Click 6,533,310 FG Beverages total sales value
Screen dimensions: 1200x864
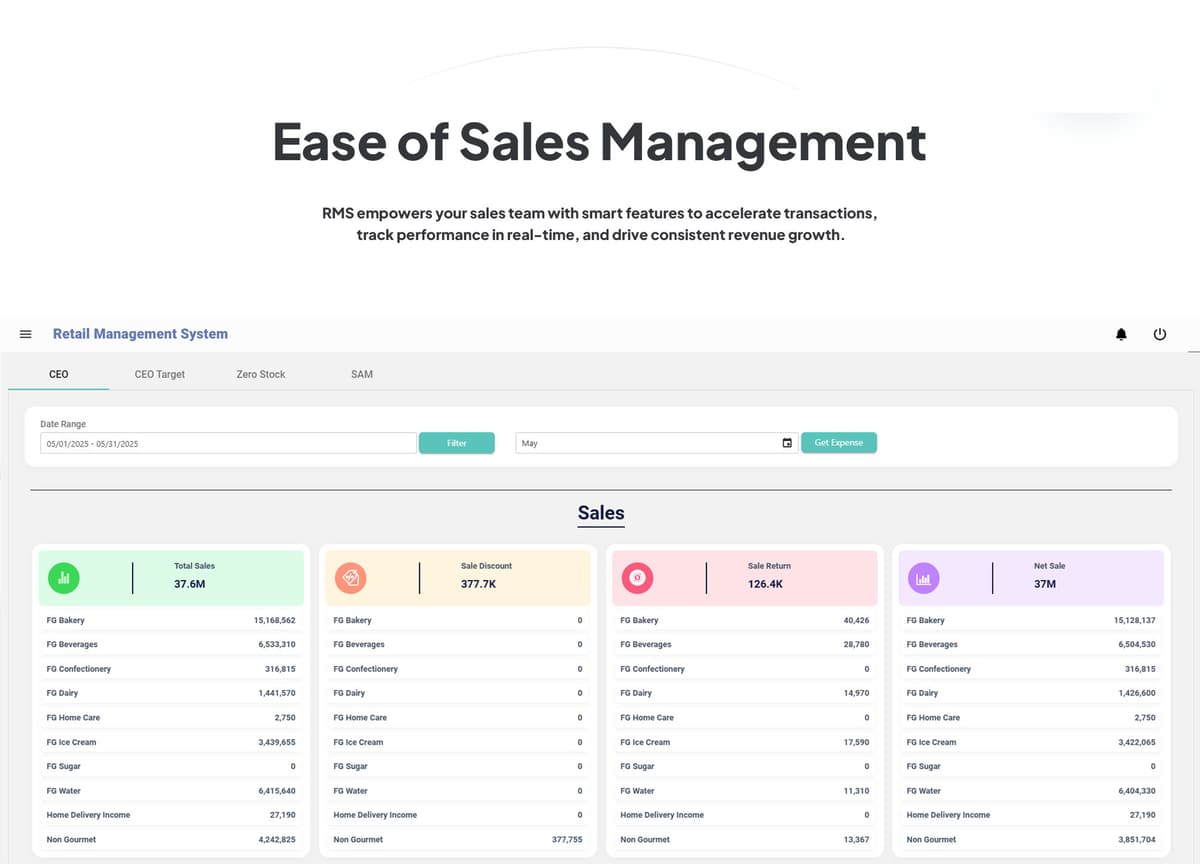click(x=277, y=645)
